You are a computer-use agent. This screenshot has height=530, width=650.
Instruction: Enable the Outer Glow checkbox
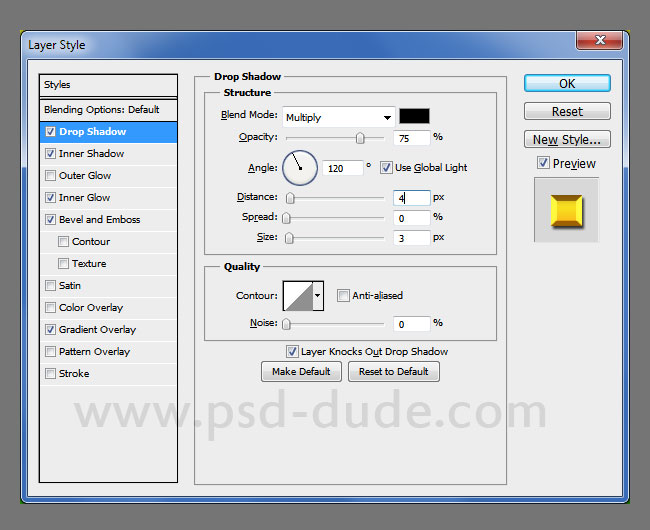tap(50, 176)
